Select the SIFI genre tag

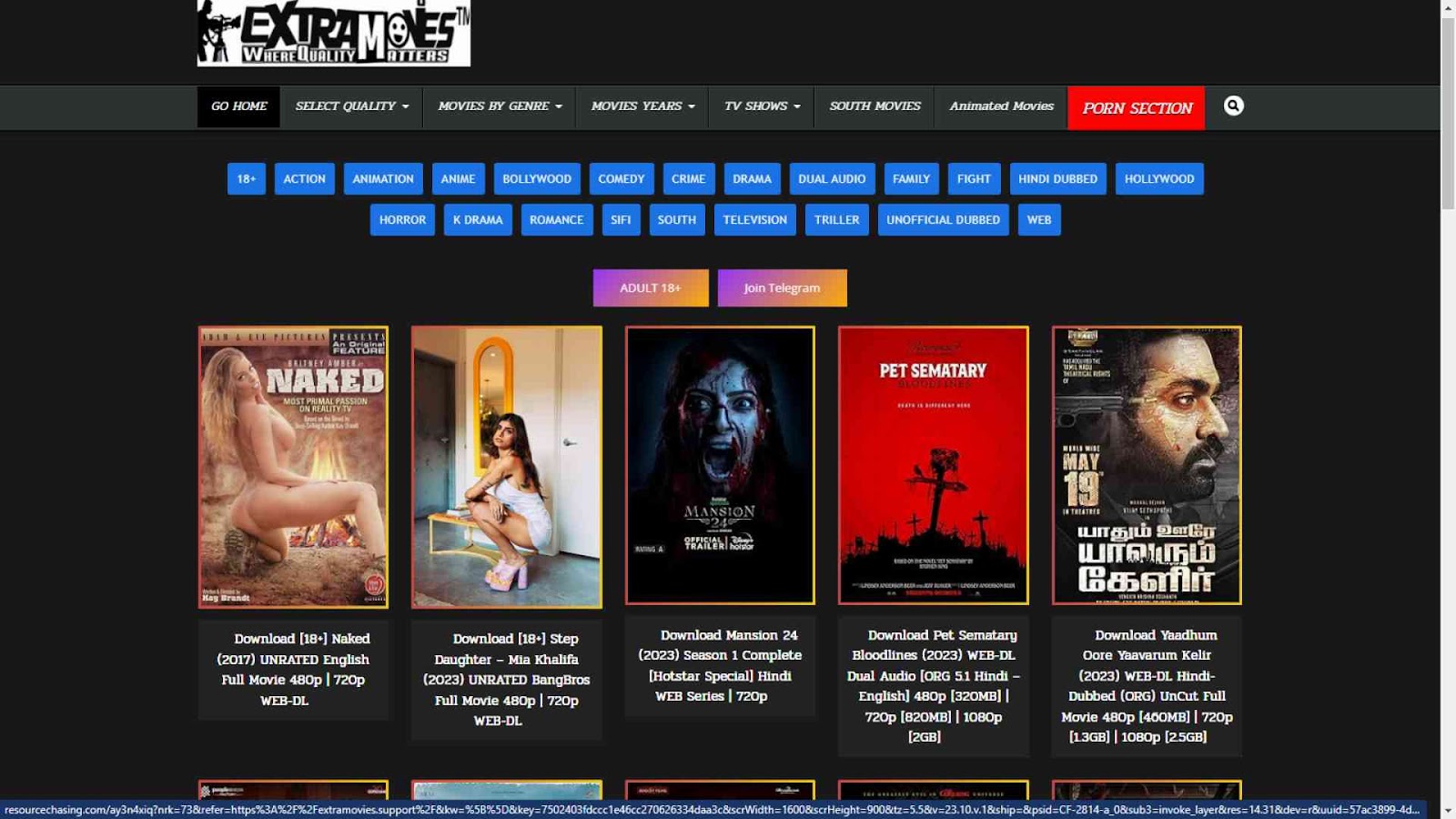[x=621, y=220]
